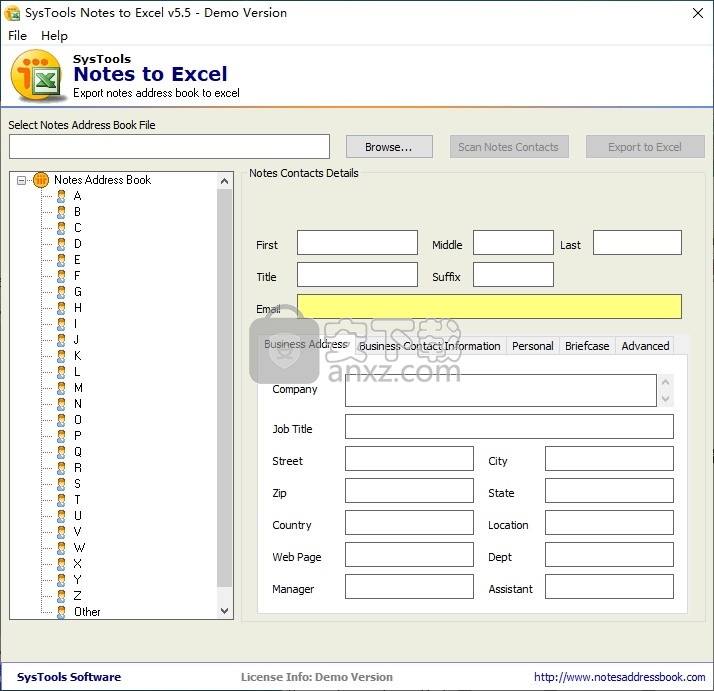The height and width of the screenshot is (691, 714).
Task: Open the notesaddressbook.com link
Action: tap(619, 677)
